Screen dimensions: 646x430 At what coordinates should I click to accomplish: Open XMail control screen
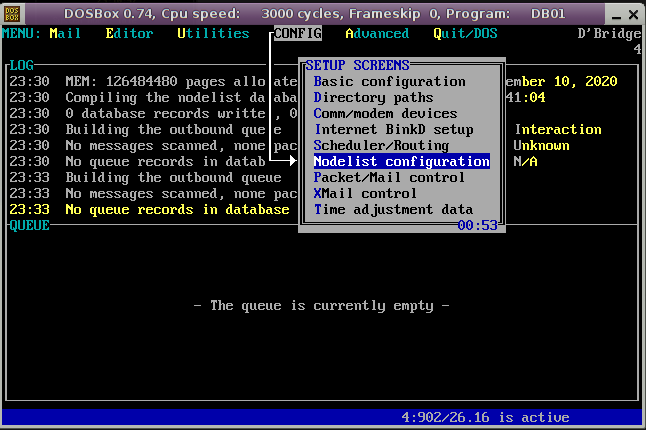click(x=365, y=193)
